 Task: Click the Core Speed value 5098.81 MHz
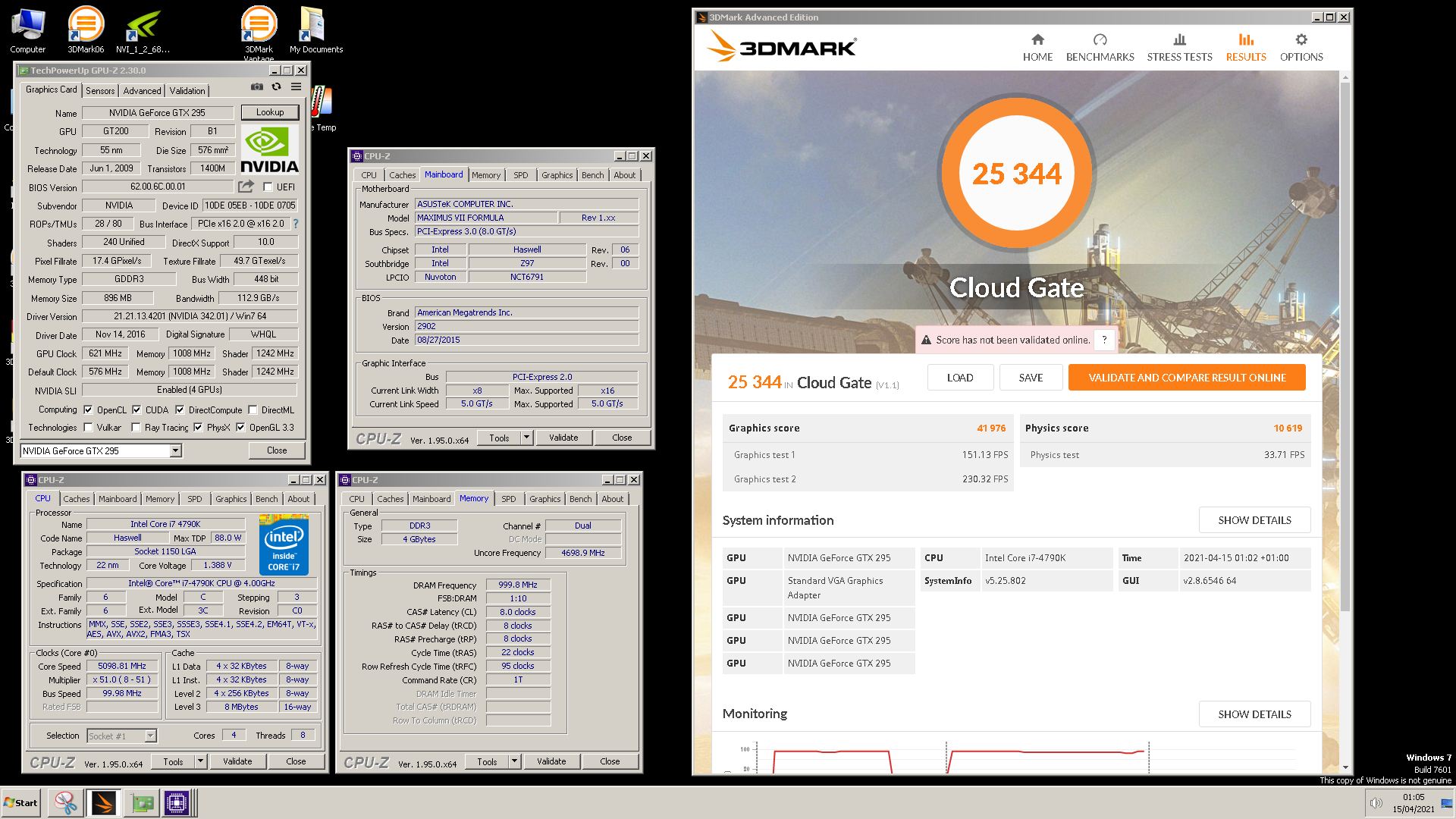(121, 666)
